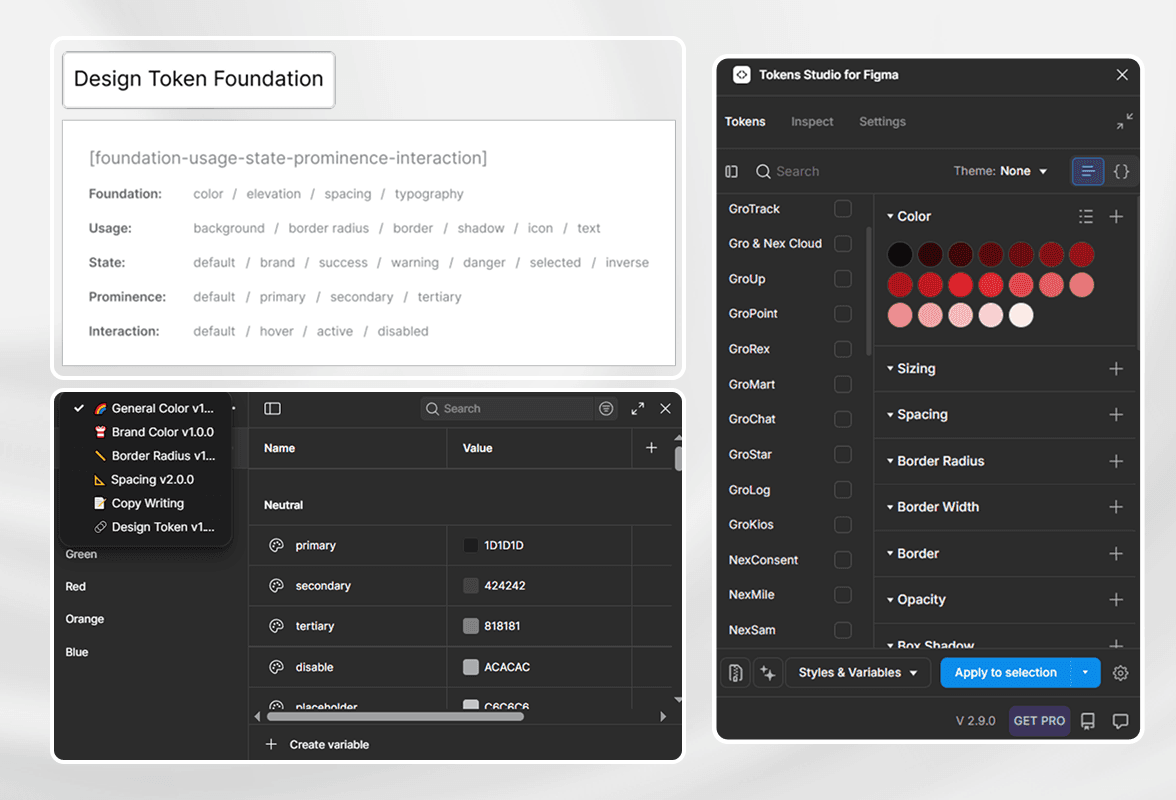Viewport: 1176px width, 800px height.
Task: Click the color icon of secondary variable
Action: (276, 586)
